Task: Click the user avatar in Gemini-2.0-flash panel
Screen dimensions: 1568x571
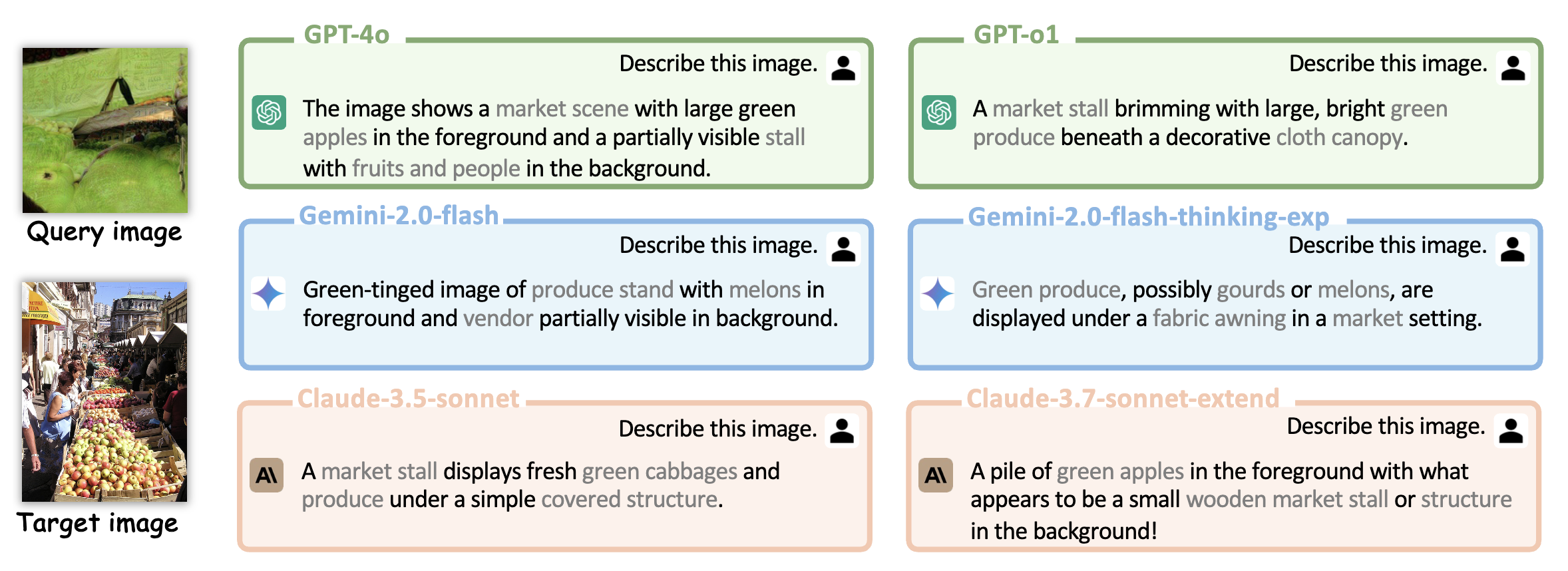Action: click(843, 249)
